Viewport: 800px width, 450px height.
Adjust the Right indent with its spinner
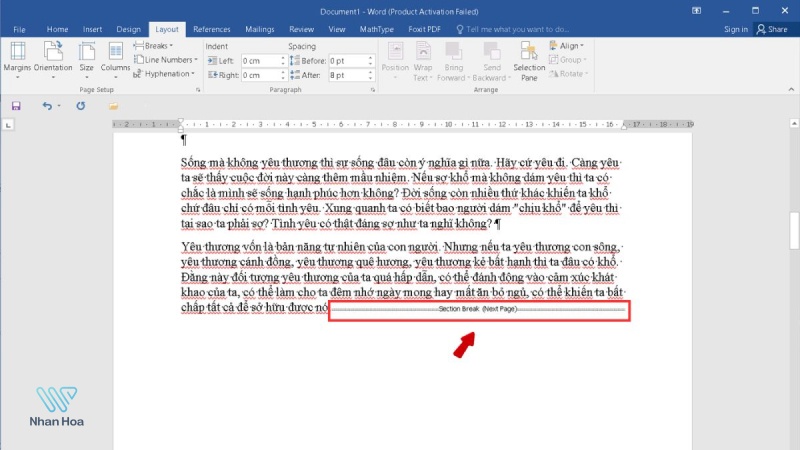pos(283,75)
